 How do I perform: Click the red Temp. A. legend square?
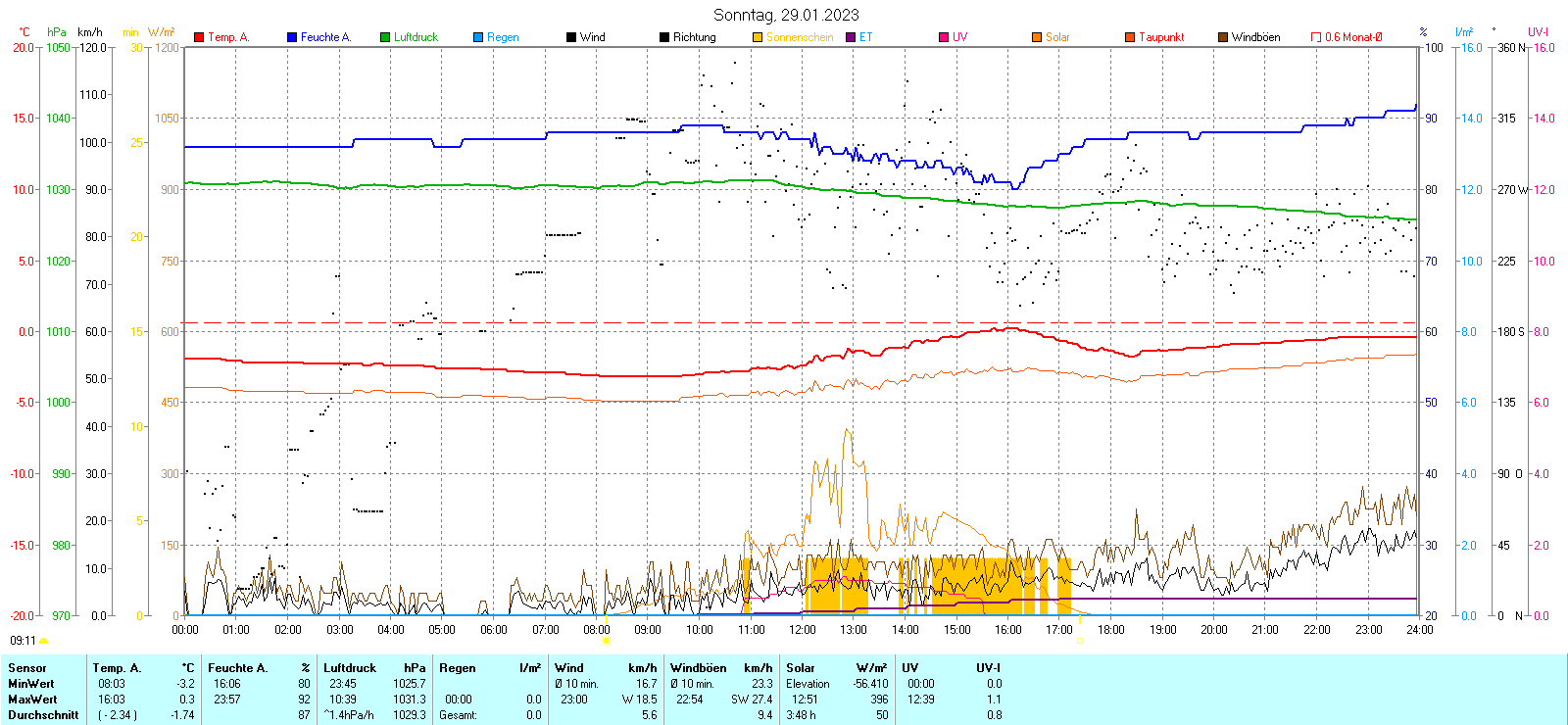point(199,37)
